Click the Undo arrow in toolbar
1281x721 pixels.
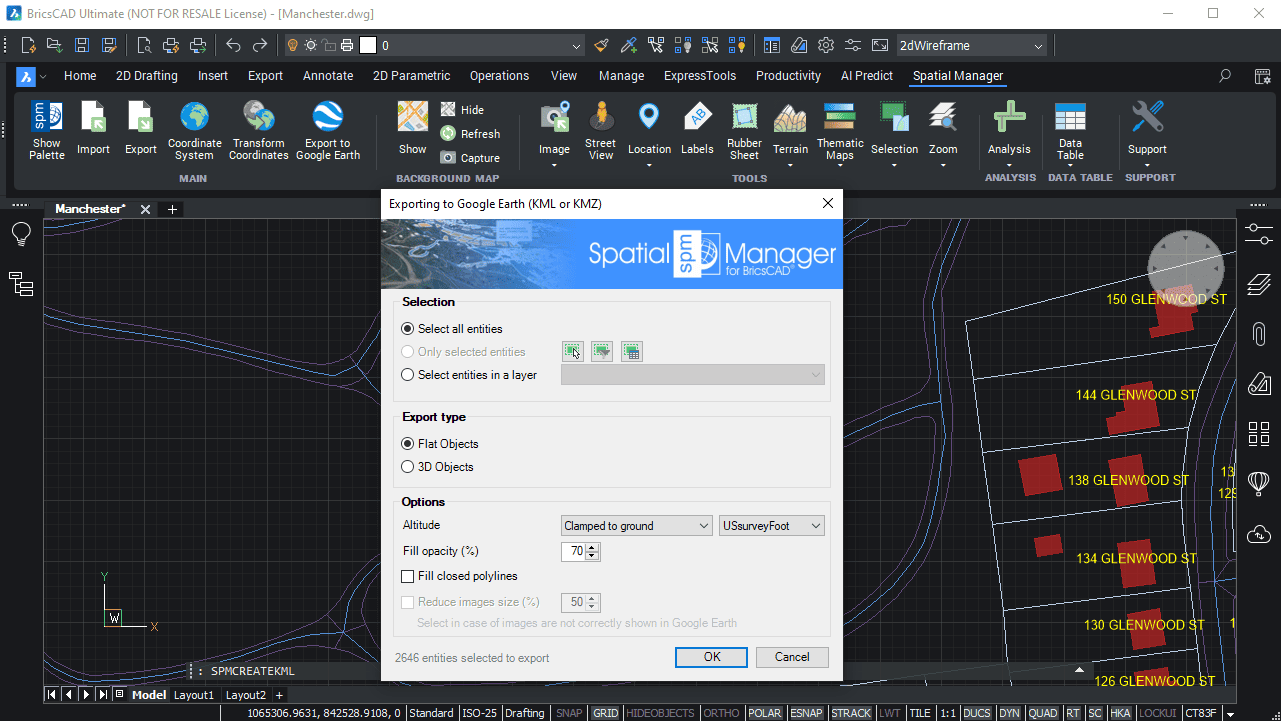233,45
